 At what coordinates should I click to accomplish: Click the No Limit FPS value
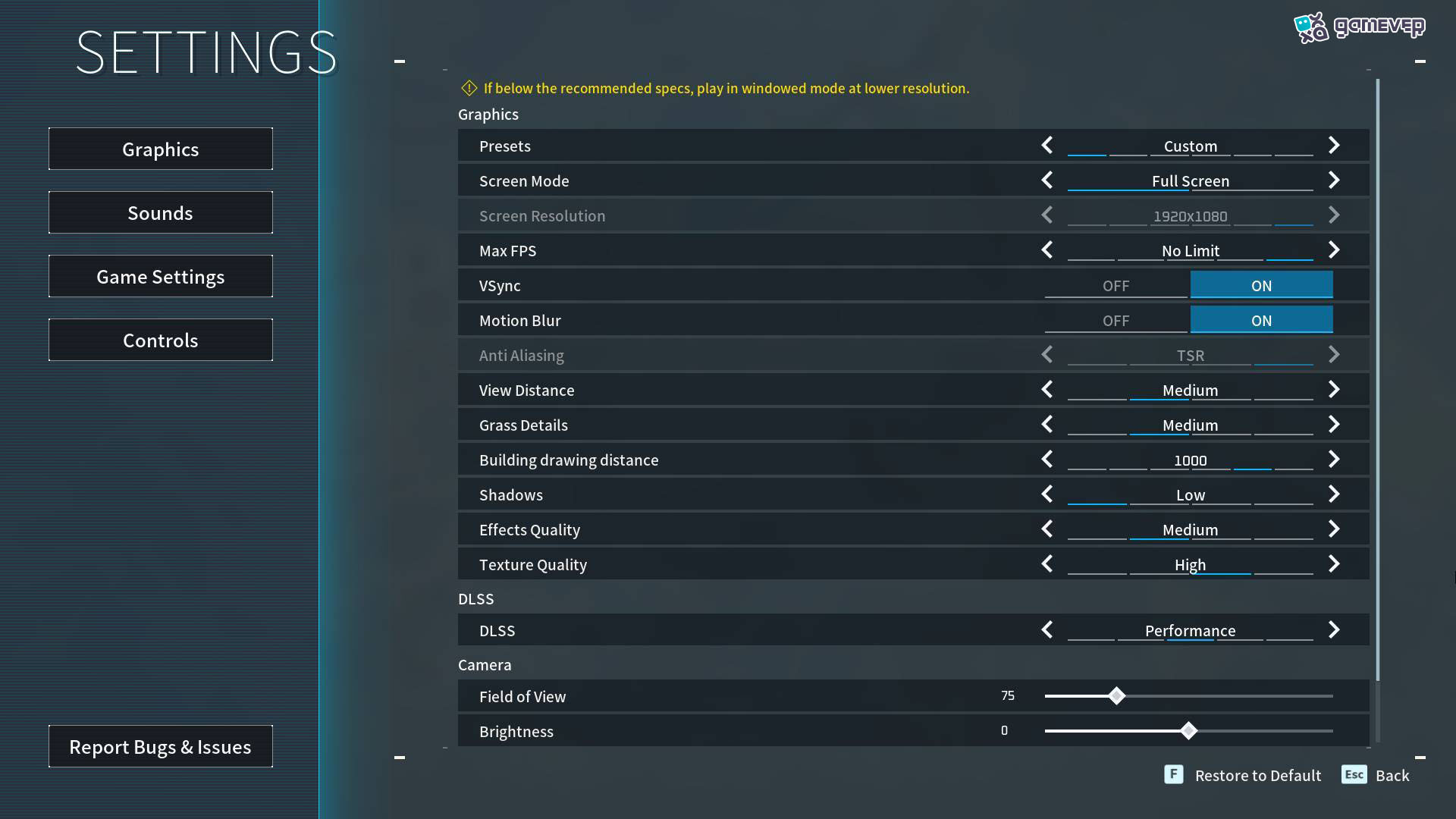pos(1191,250)
